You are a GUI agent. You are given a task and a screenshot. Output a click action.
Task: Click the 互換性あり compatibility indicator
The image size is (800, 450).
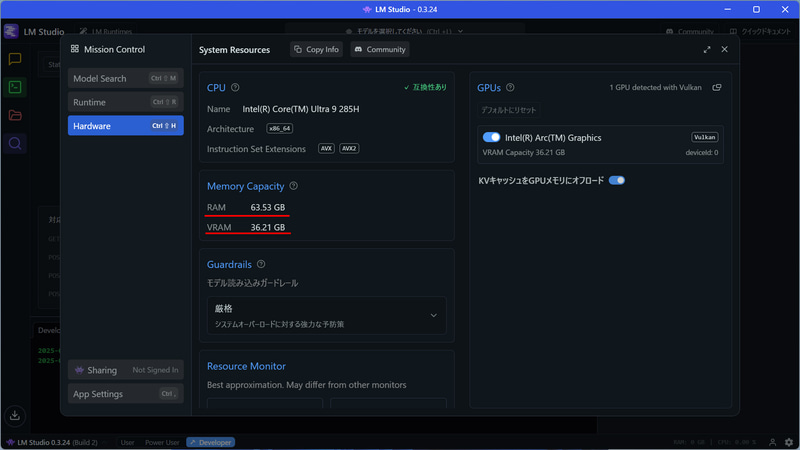[x=425, y=87]
